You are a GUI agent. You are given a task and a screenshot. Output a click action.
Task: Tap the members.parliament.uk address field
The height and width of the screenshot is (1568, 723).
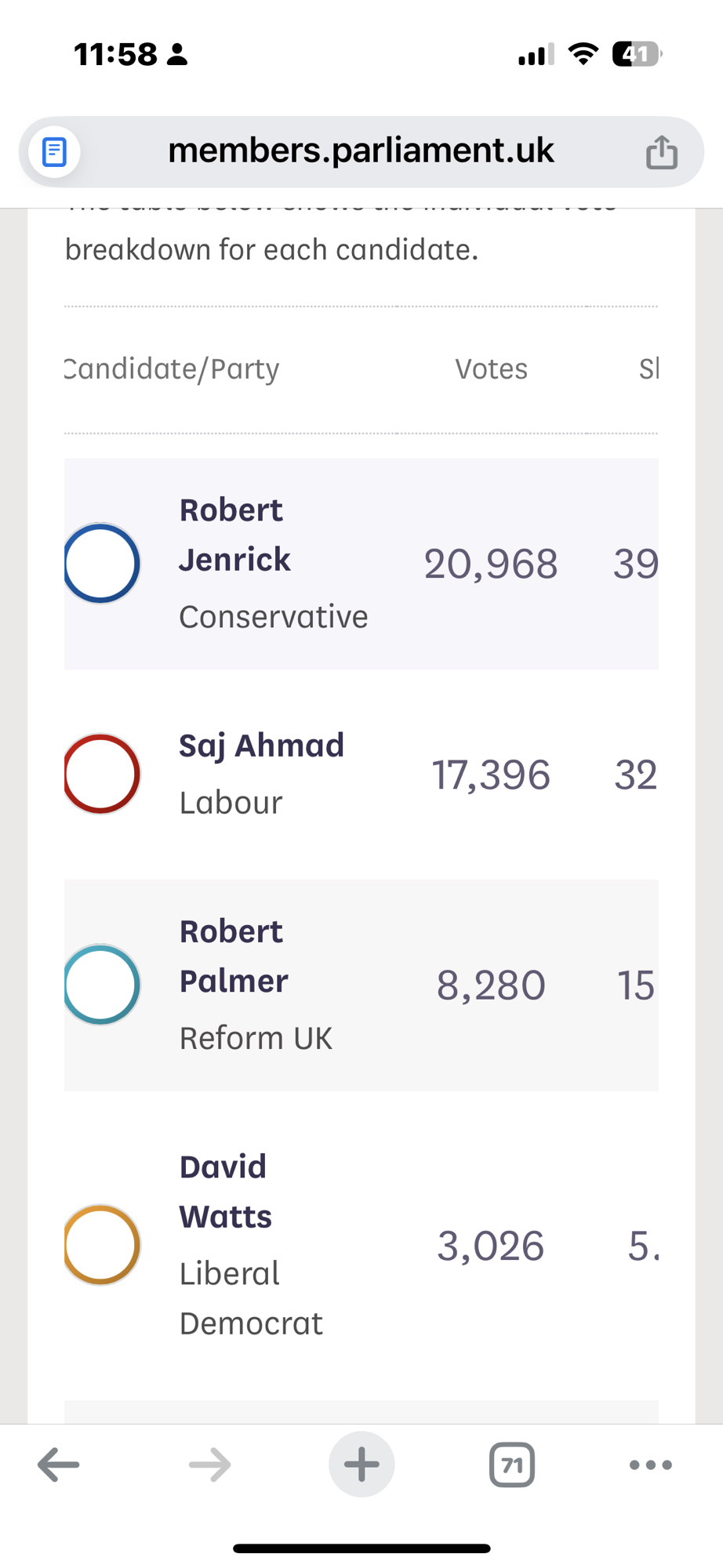click(361, 151)
